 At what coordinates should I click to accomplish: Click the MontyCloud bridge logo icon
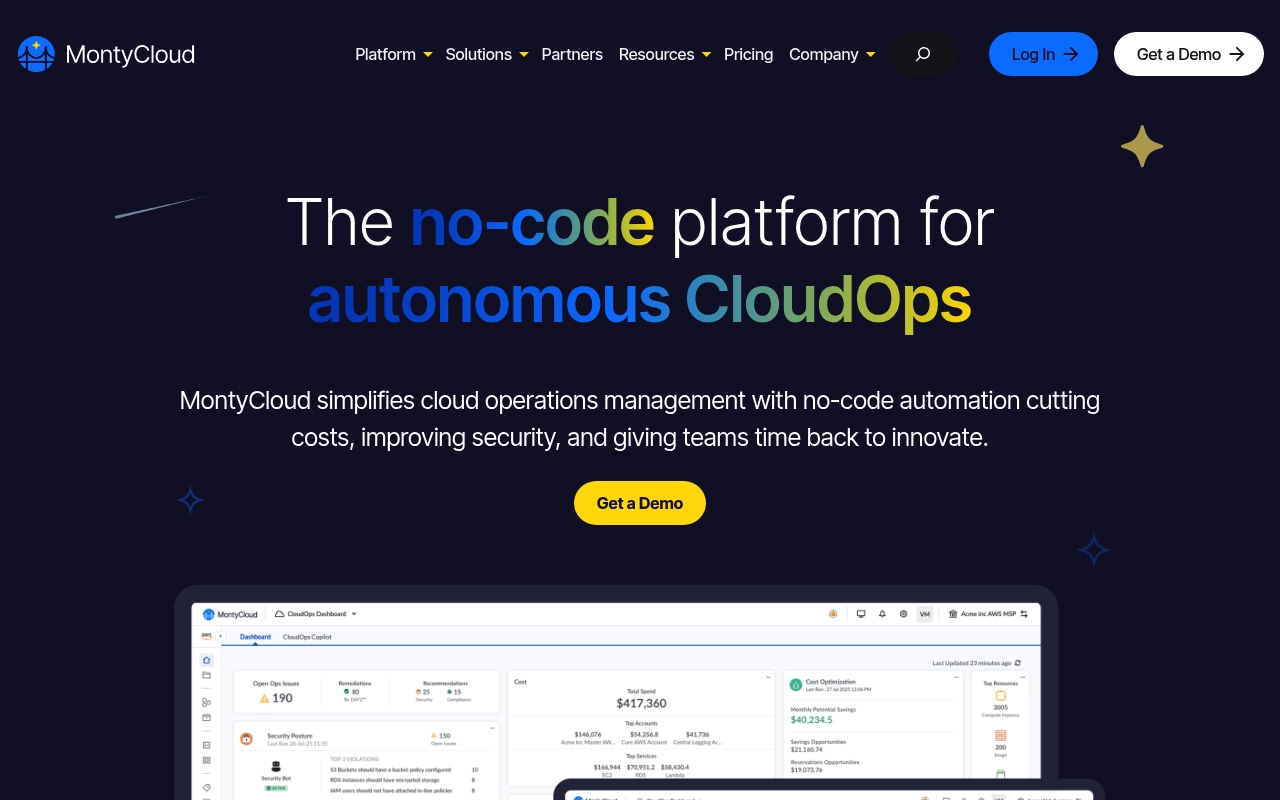36,54
